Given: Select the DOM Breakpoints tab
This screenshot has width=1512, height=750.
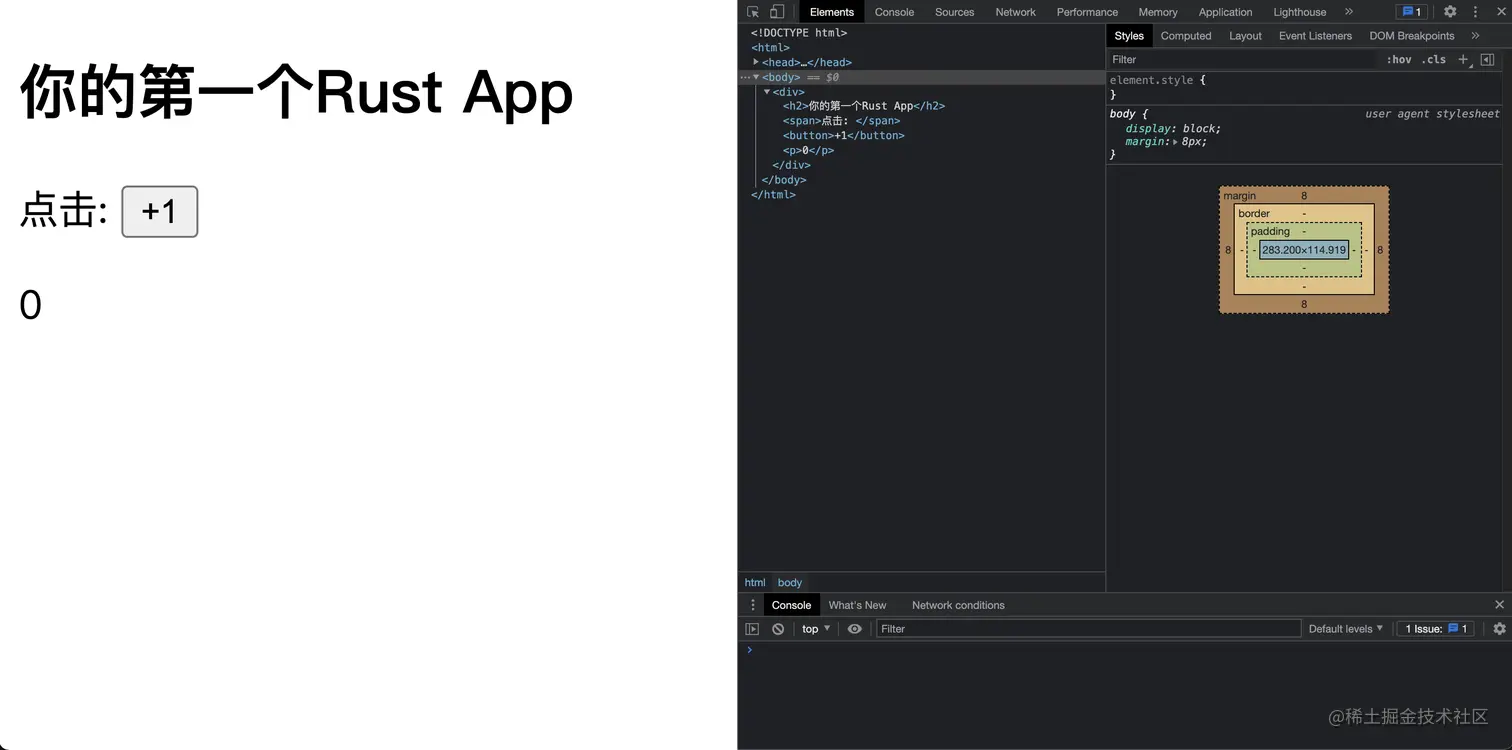Looking at the screenshot, I should point(1411,36).
